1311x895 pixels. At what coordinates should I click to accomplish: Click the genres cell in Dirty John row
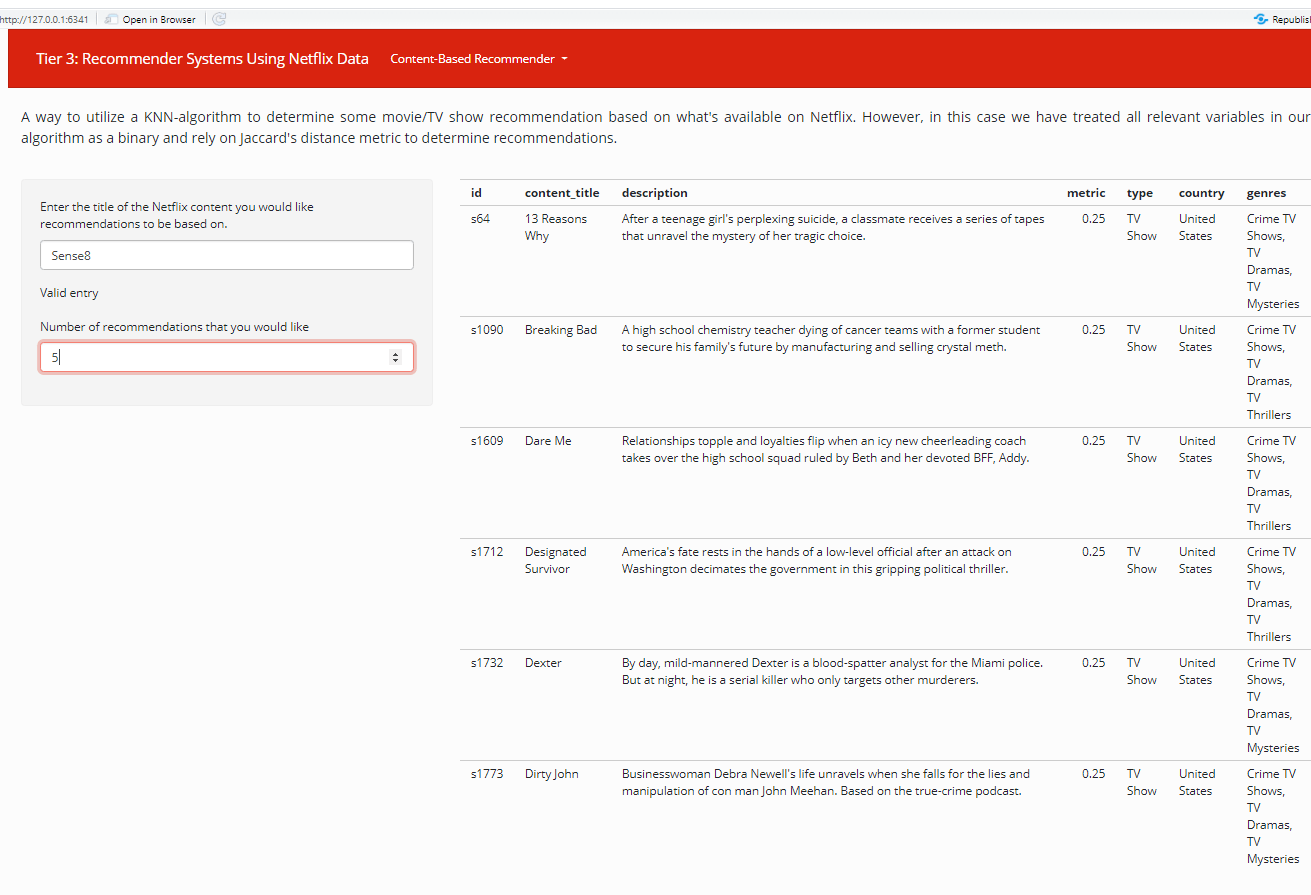(1273, 816)
